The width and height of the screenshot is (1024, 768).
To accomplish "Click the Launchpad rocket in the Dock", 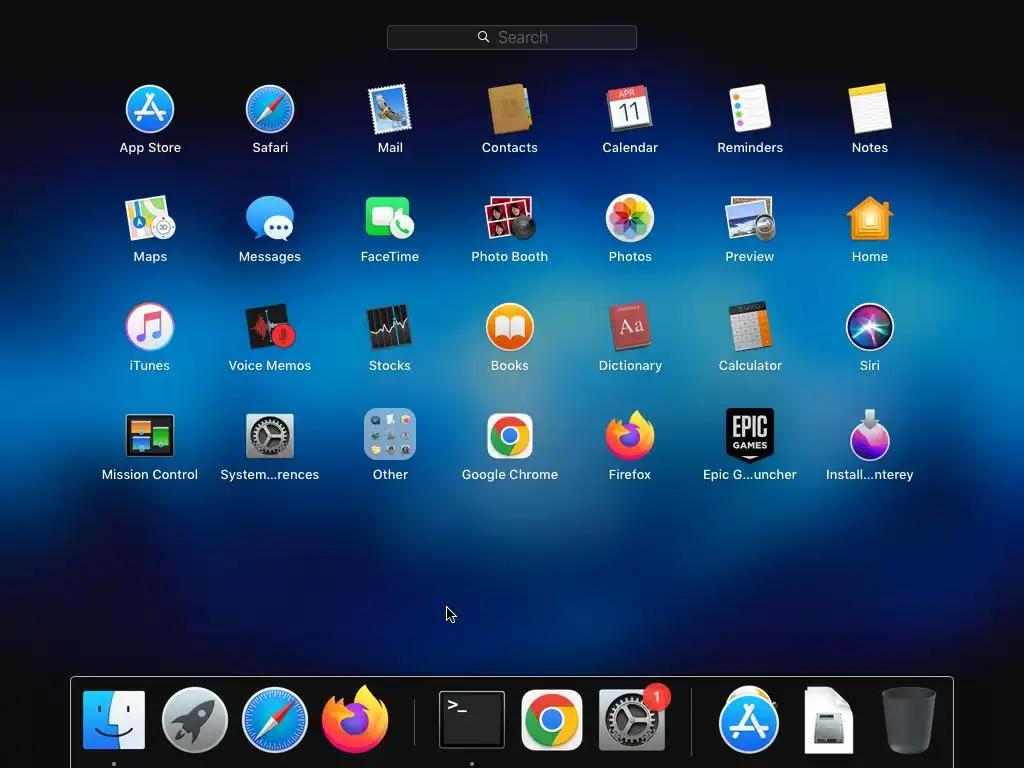I will (195, 720).
